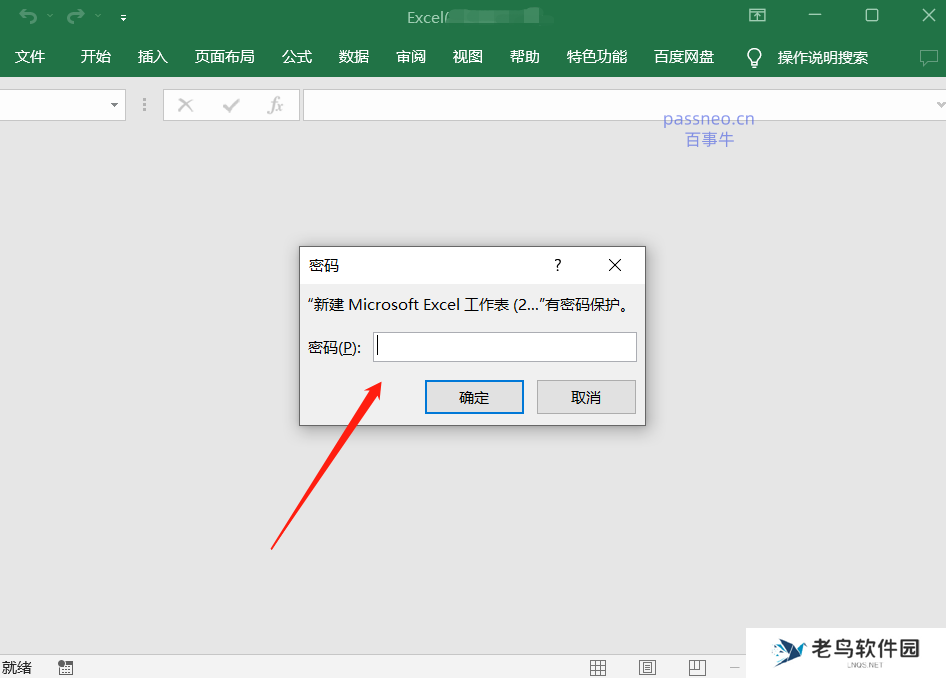Click the dialog help question mark
Screen dimensions: 946x678
click(557, 265)
